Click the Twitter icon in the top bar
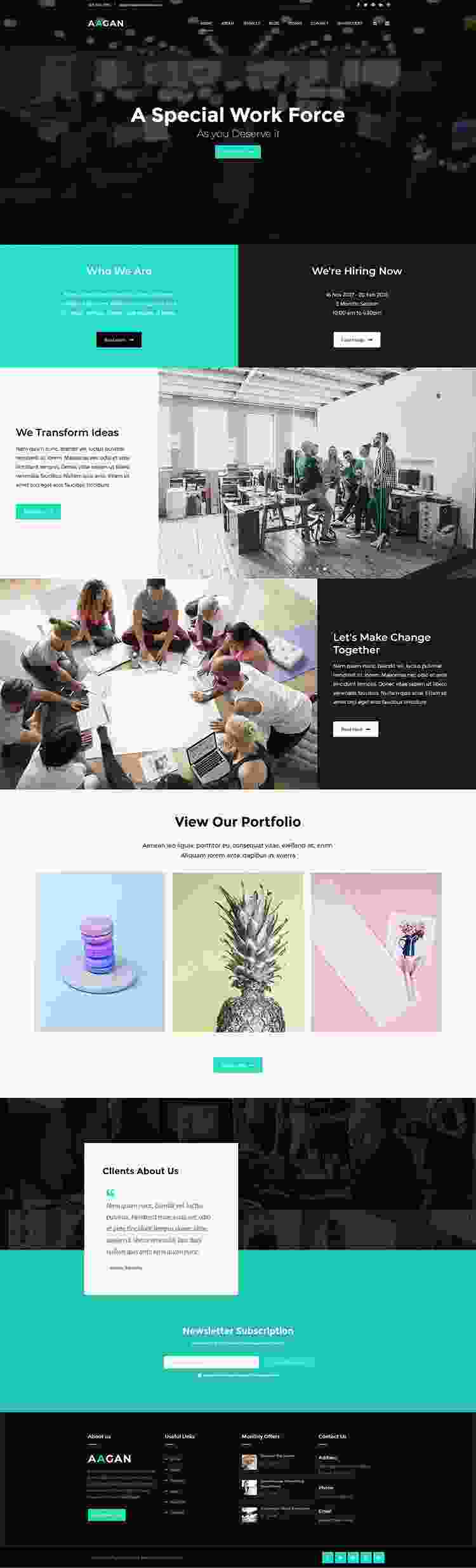 coord(366,4)
